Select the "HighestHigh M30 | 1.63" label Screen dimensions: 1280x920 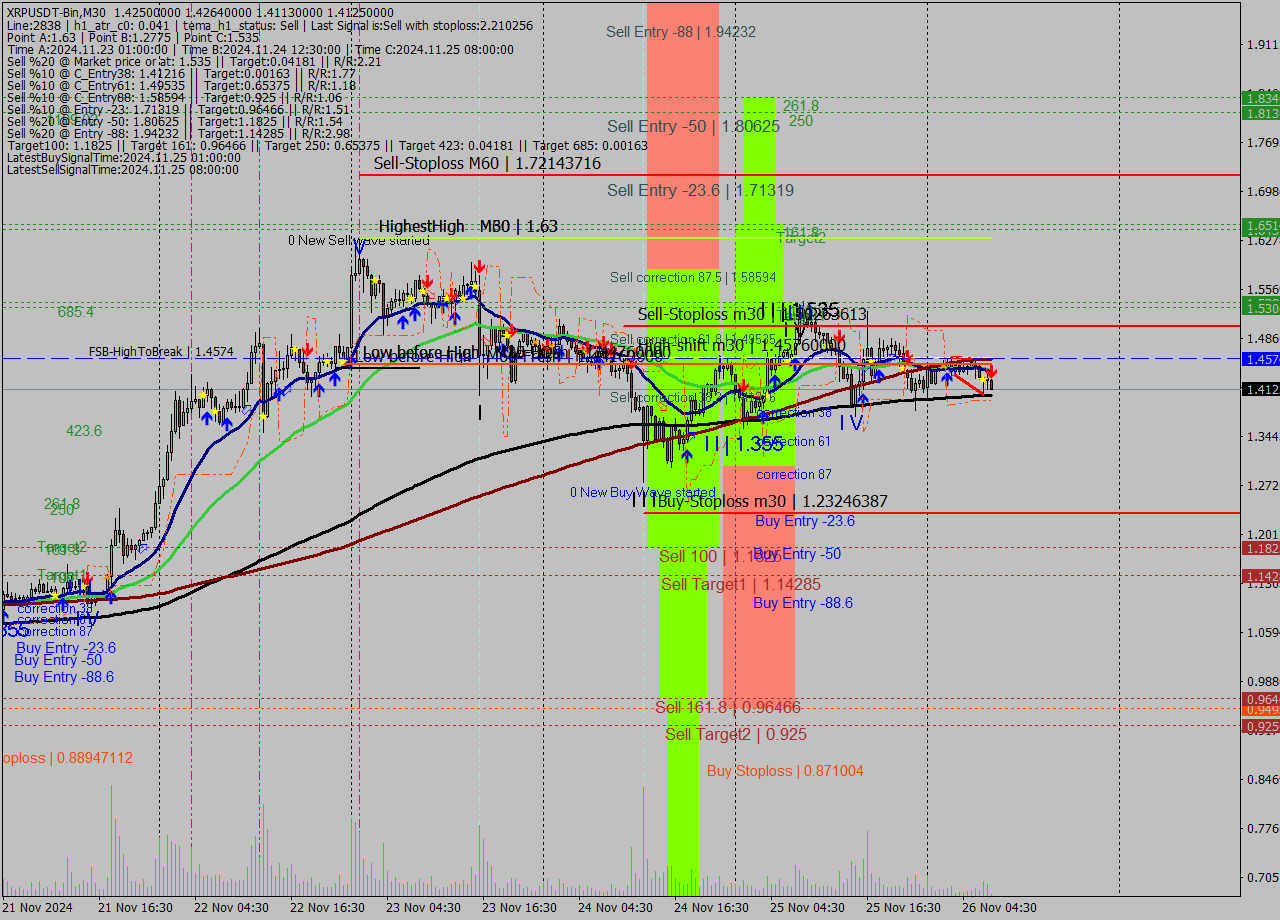[x=468, y=227]
